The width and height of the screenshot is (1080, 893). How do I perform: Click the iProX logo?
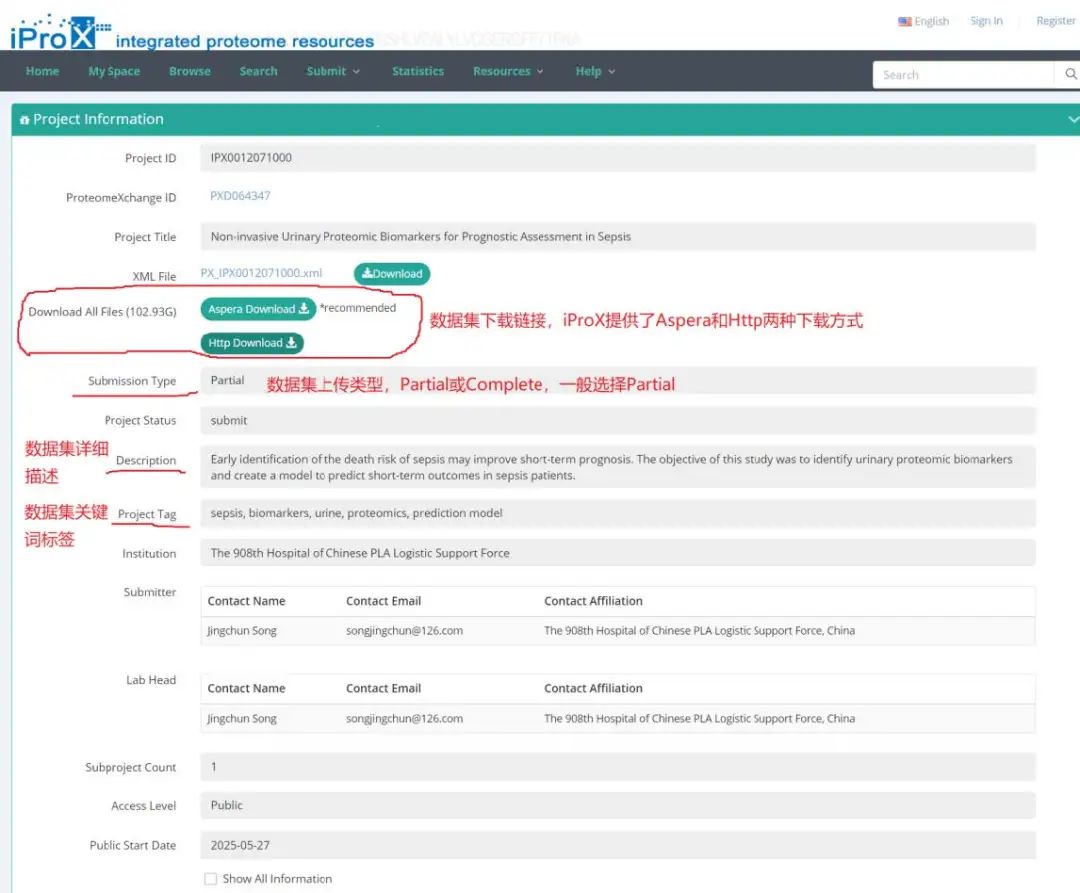(61, 32)
